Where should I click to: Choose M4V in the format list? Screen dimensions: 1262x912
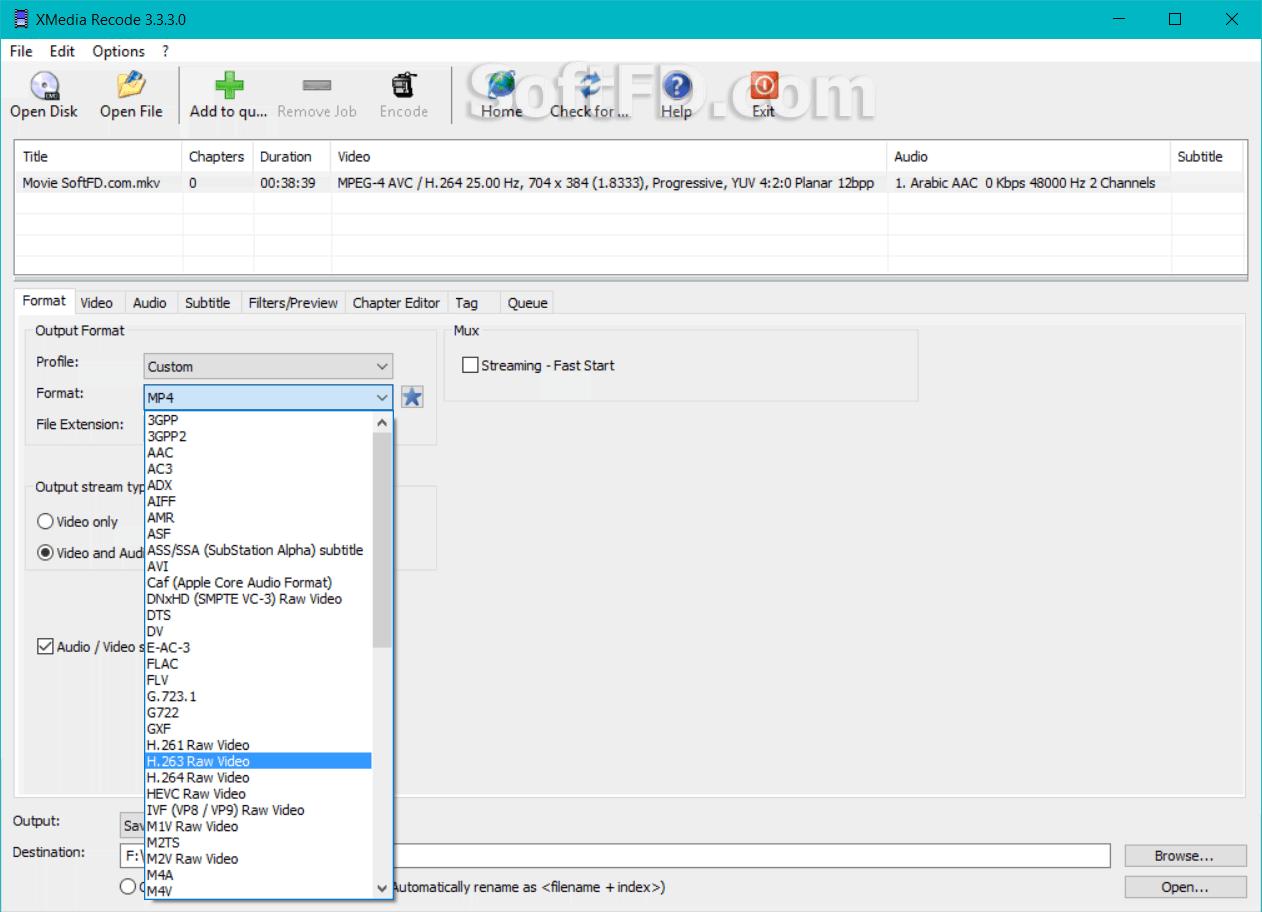[258, 891]
